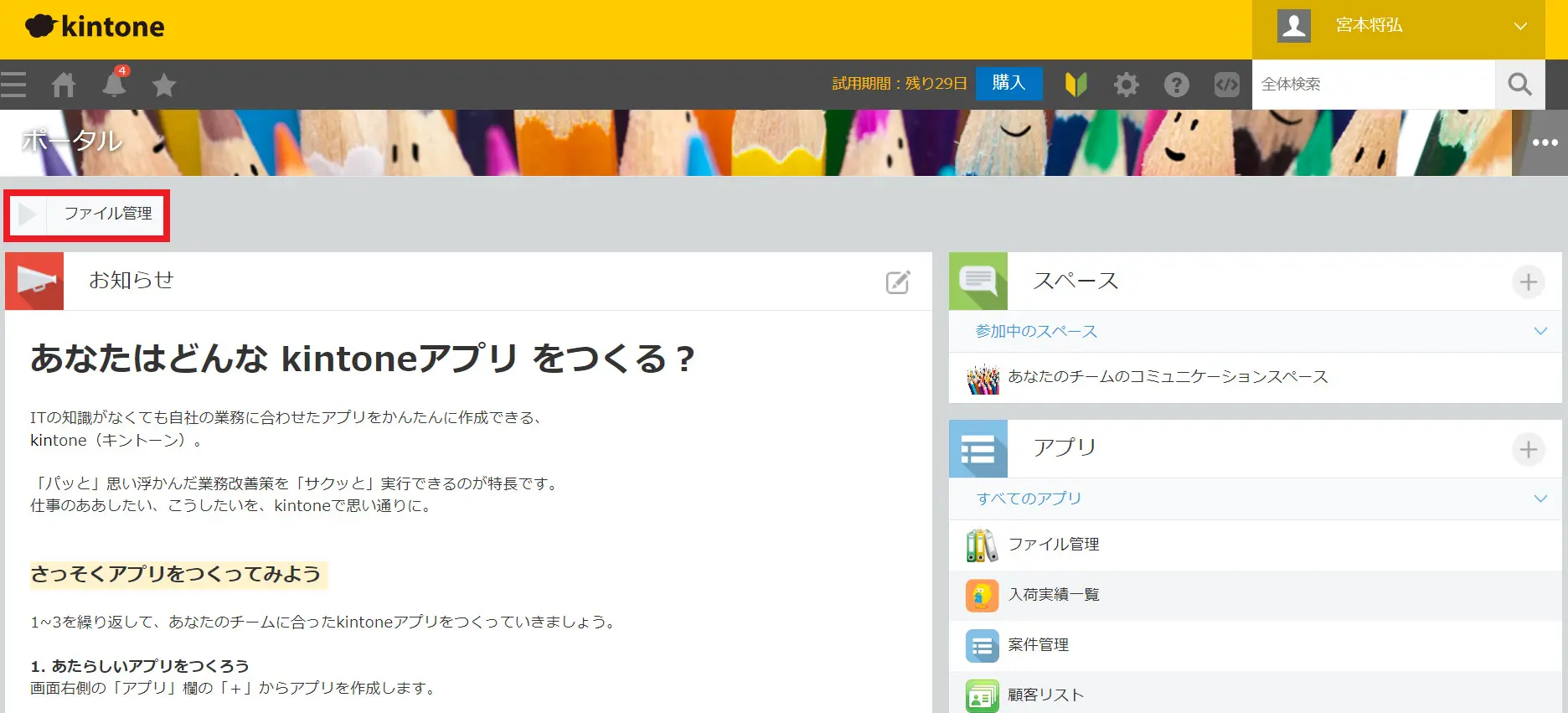Click the kintone logo

(95, 27)
